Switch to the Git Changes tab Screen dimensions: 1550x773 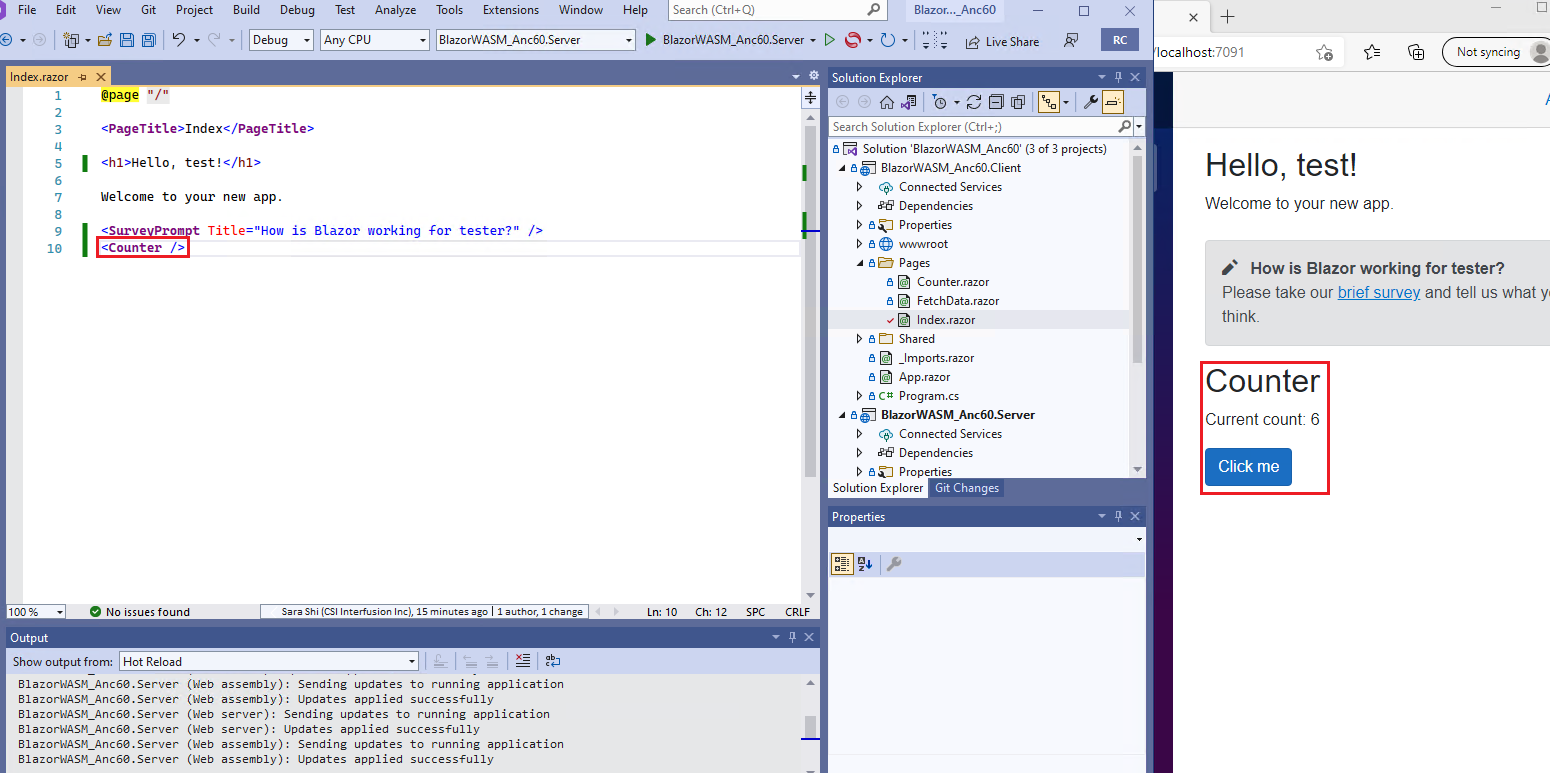tap(966, 488)
